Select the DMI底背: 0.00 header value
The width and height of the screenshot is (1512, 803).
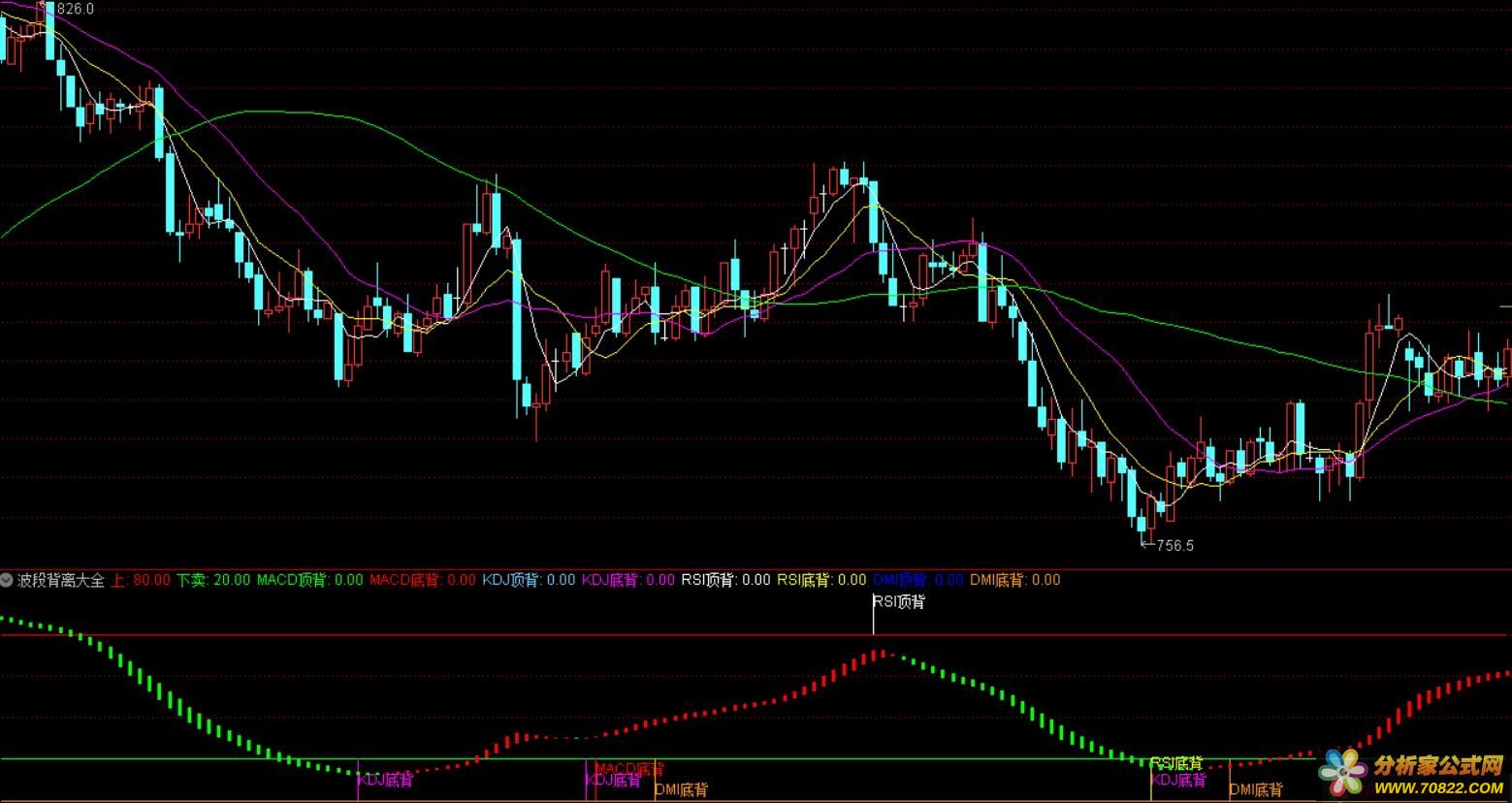tap(1015, 580)
